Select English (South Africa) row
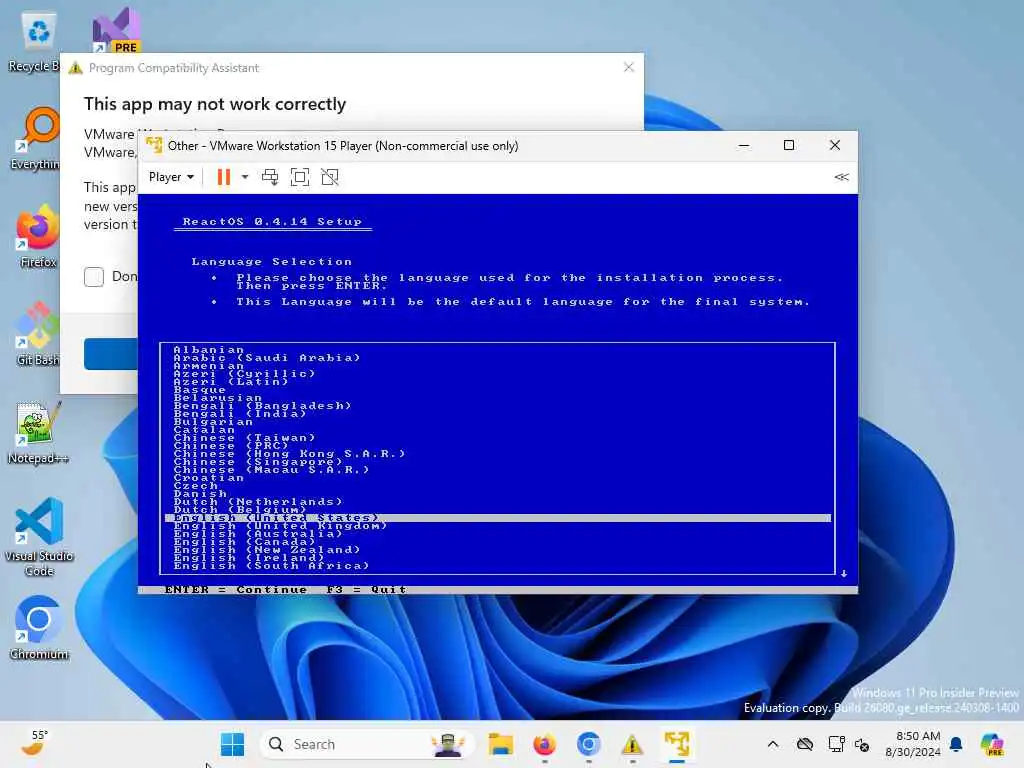The height and width of the screenshot is (768, 1024). pyautogui.click(x=498, y=566)
